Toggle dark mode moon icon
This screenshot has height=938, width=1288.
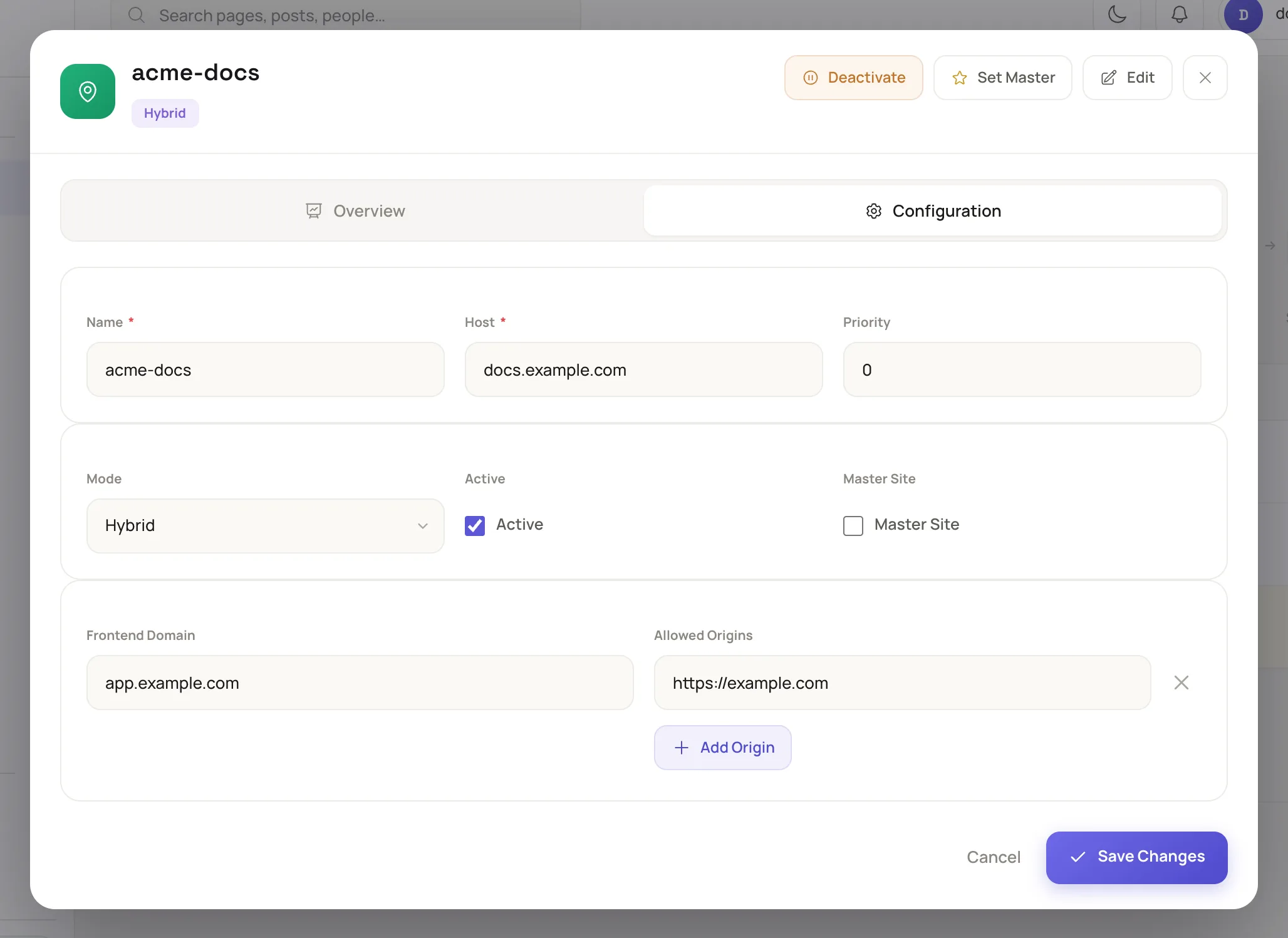1117,14
